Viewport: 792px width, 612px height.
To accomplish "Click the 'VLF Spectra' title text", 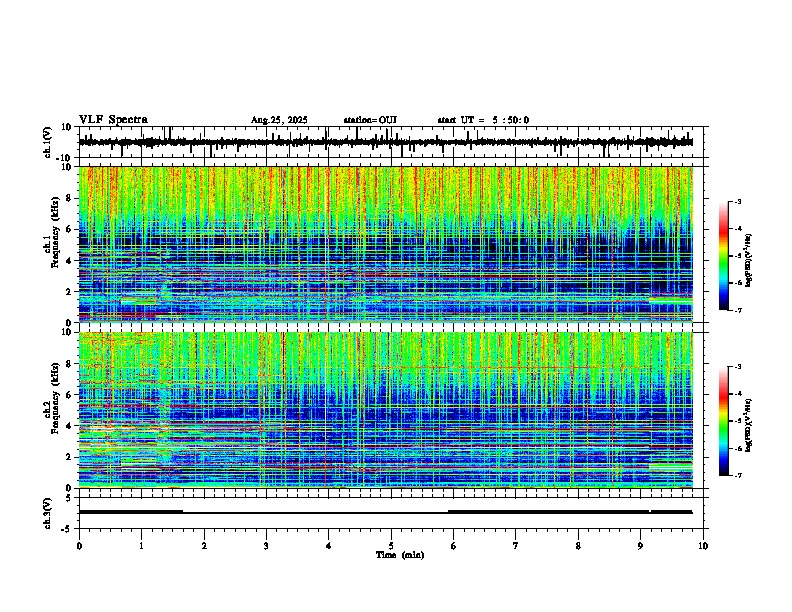I will (113, 119).
